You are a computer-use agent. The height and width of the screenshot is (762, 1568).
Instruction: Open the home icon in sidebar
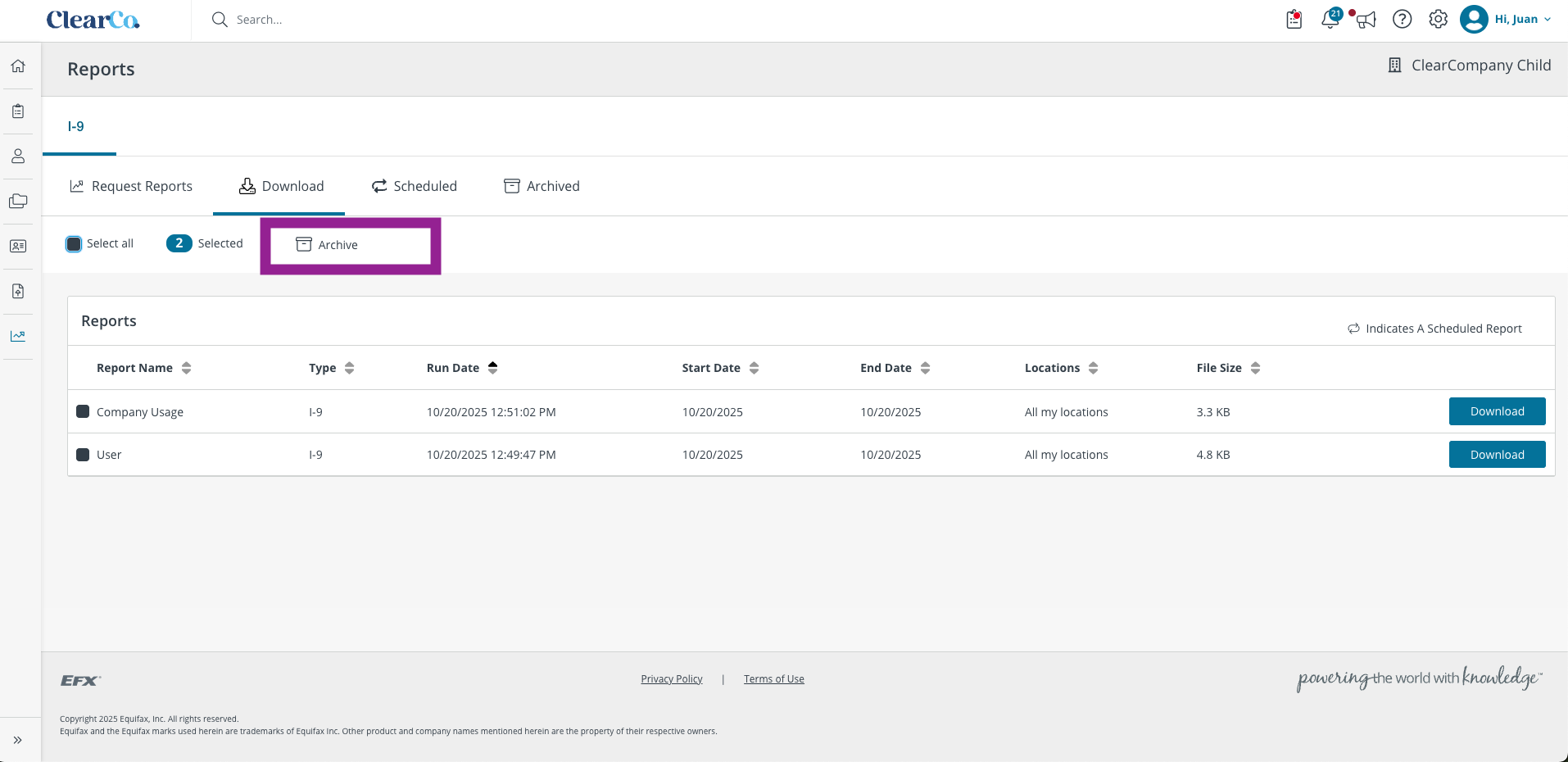18,66
